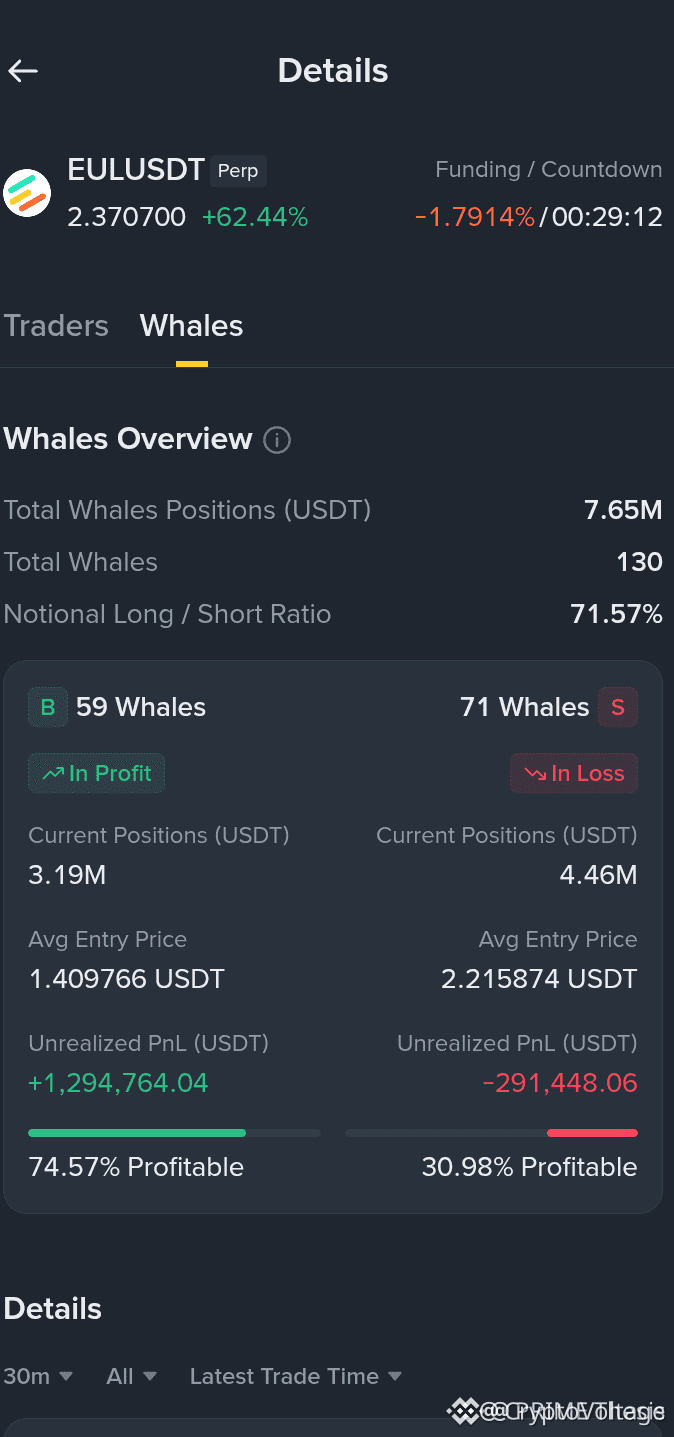Screen dimensions: 674x1437
Task: Select the In Profit trend tag
Action: tap(96, 773)
